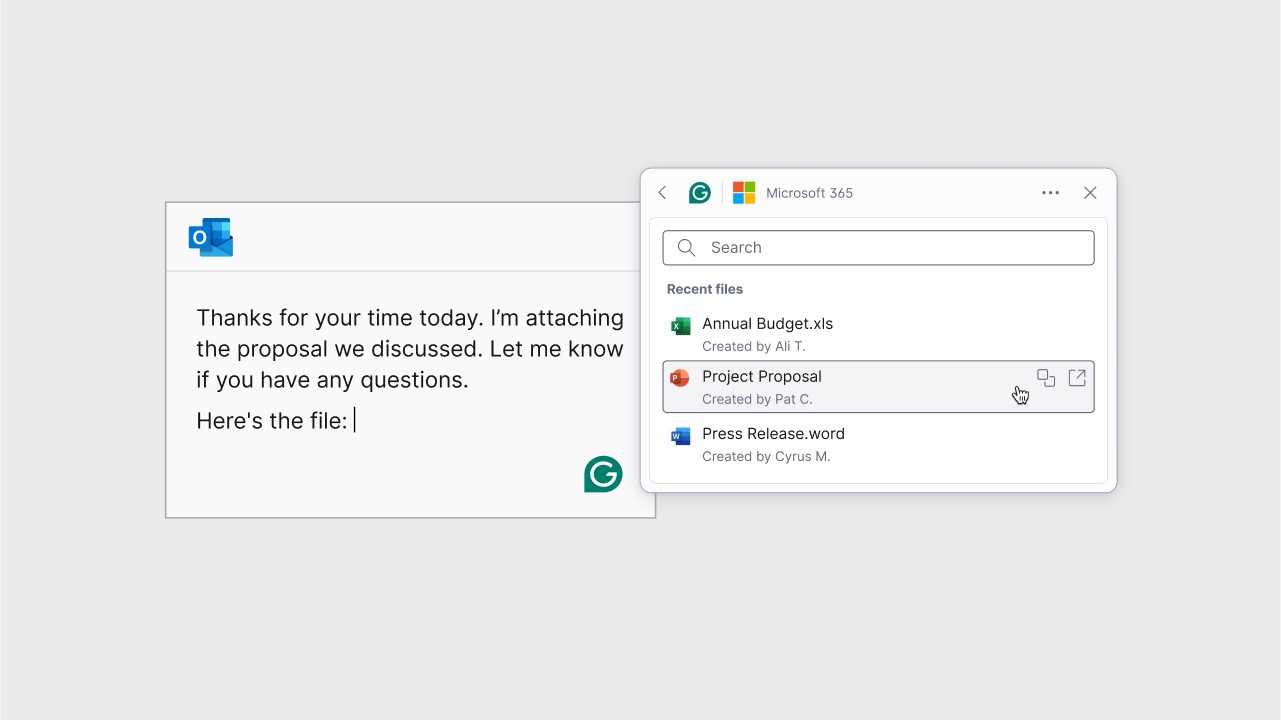This screenshot has width=1281, height=720.
Task: Close the Microsoft 365 panel
Action: click(x=1090, y=192)
